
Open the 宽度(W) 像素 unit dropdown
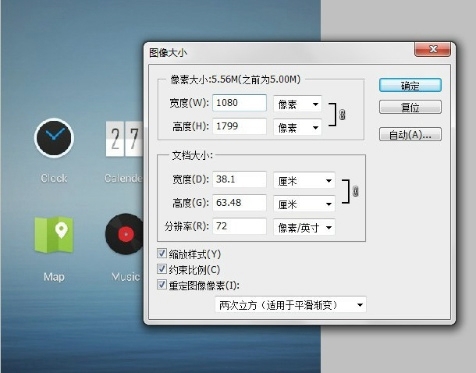(297, 104)
